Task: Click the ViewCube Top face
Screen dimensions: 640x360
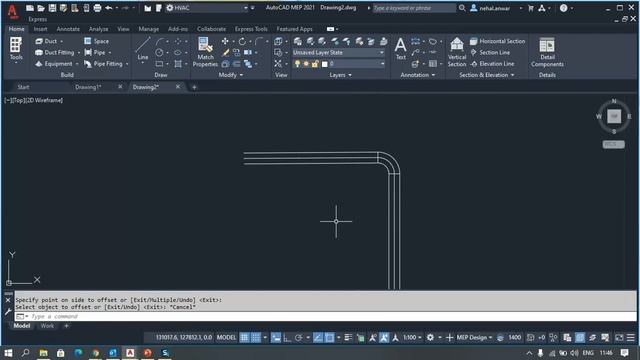Action: pyautogui.click(x=614, y=116)
